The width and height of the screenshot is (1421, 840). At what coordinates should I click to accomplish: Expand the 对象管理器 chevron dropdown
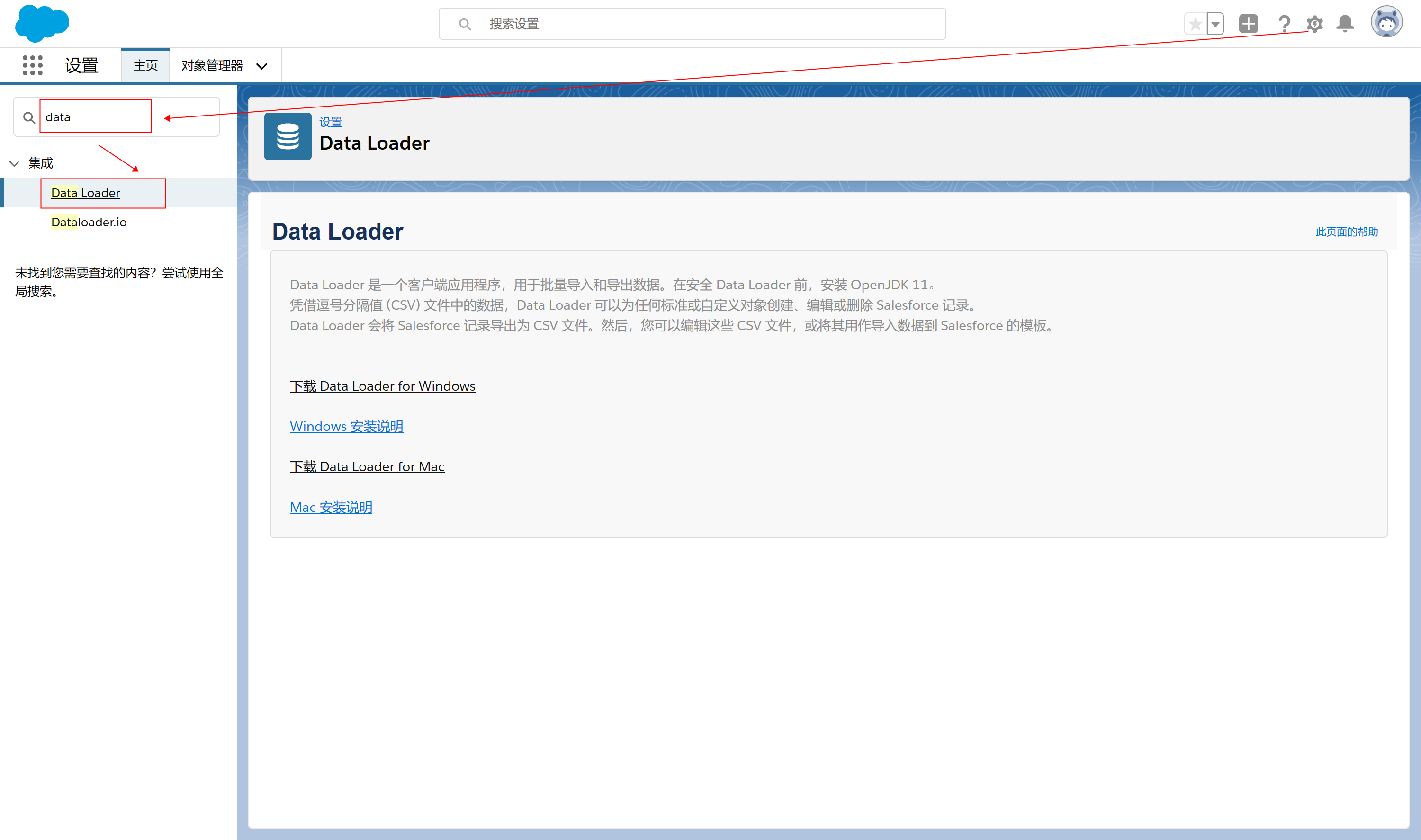coord(261,66)
